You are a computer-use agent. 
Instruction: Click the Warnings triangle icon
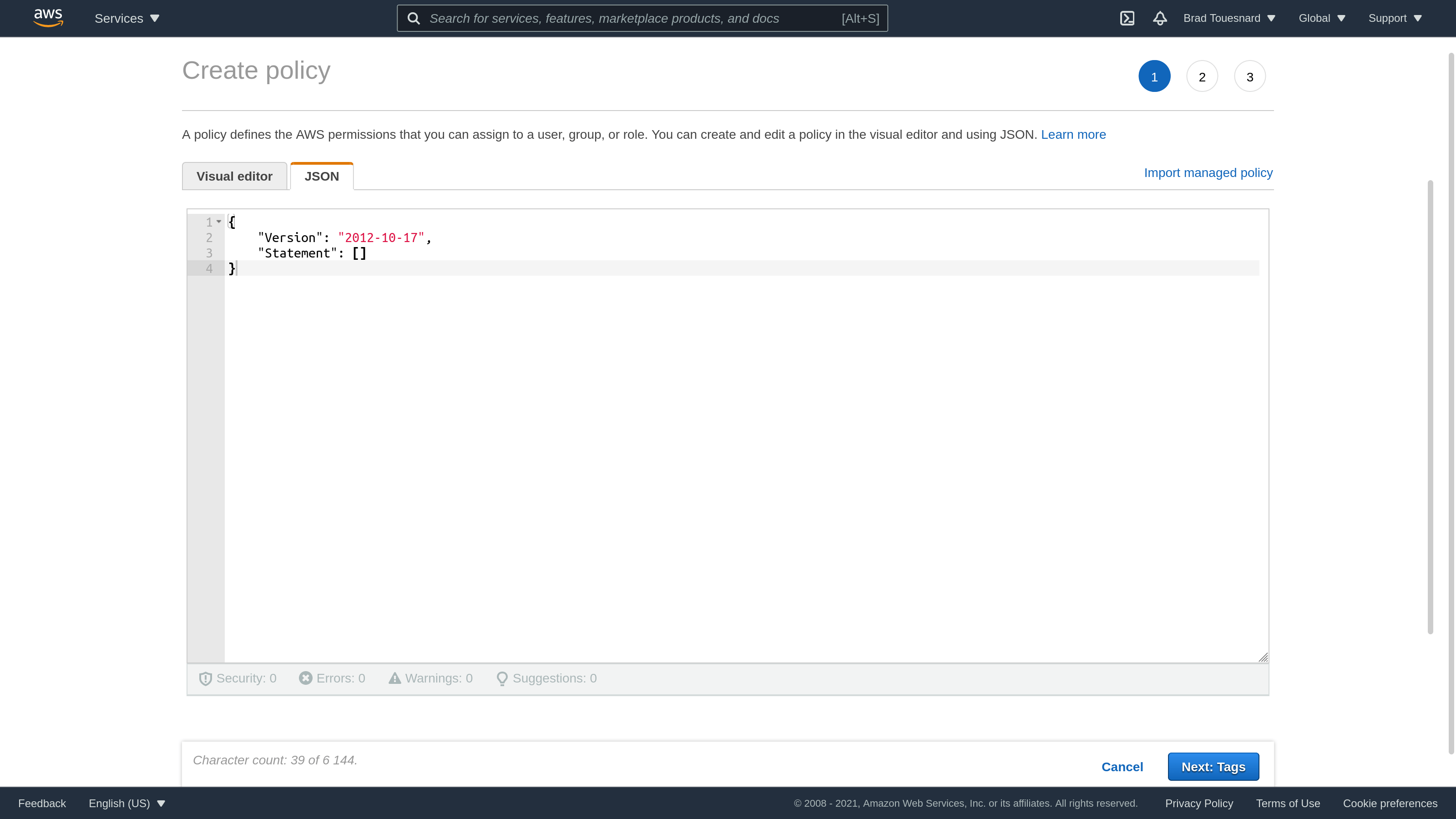click(x=396, y=678)
